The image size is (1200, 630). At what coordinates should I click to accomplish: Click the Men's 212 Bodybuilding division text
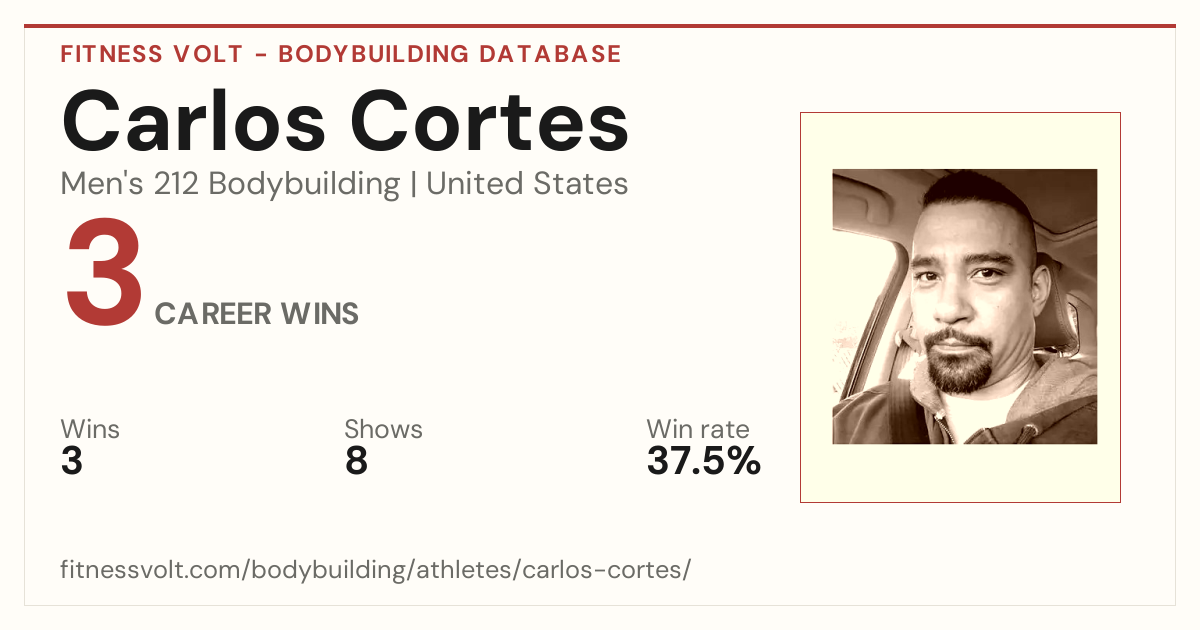[x=230, y=184]
